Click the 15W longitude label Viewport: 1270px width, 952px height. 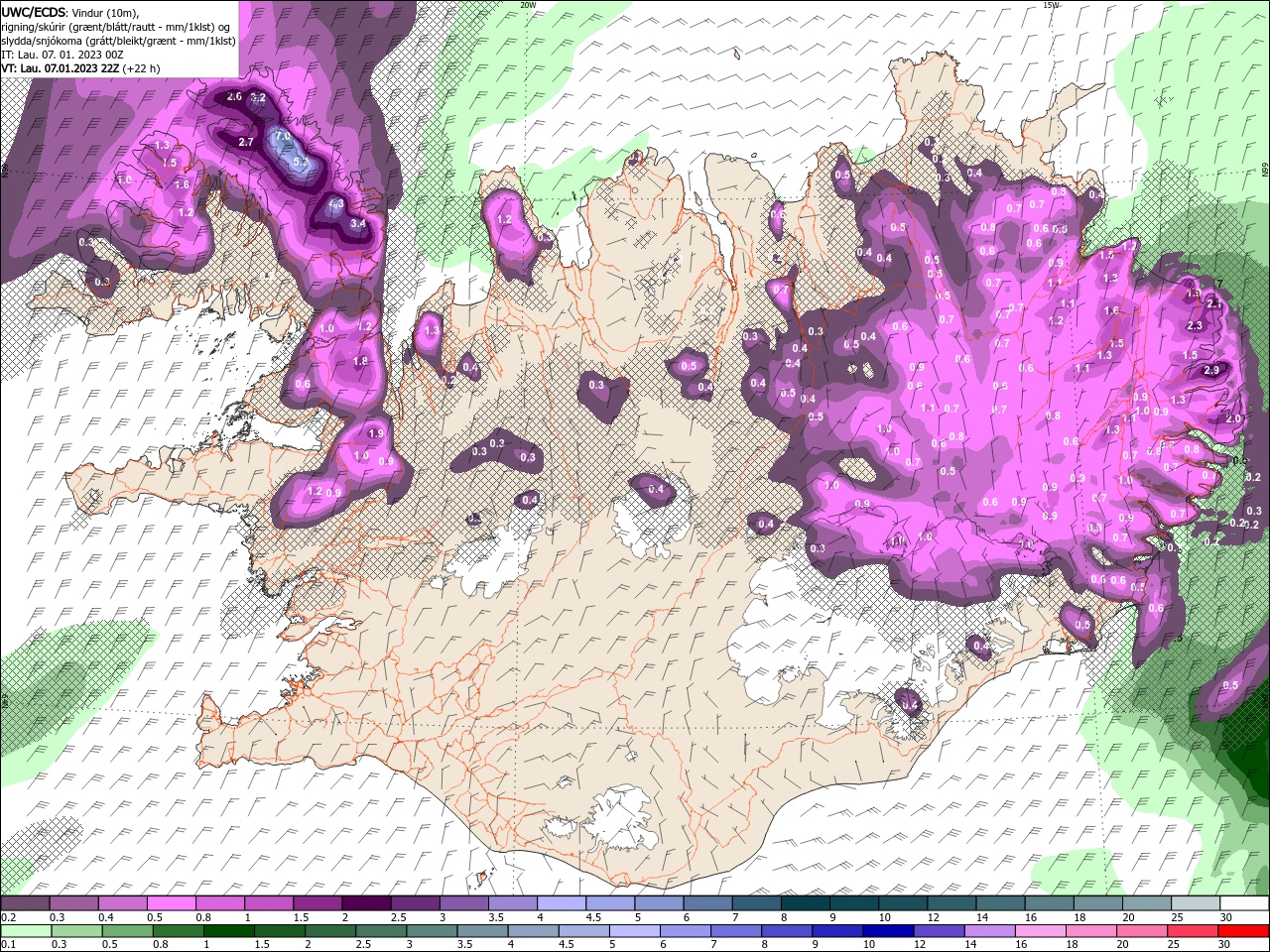pos(1052,5)
